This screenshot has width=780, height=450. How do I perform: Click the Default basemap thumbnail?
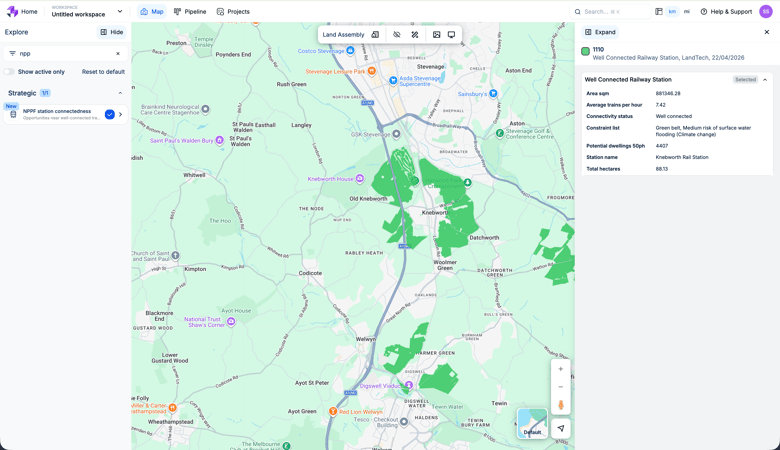[x=532, y=423]
